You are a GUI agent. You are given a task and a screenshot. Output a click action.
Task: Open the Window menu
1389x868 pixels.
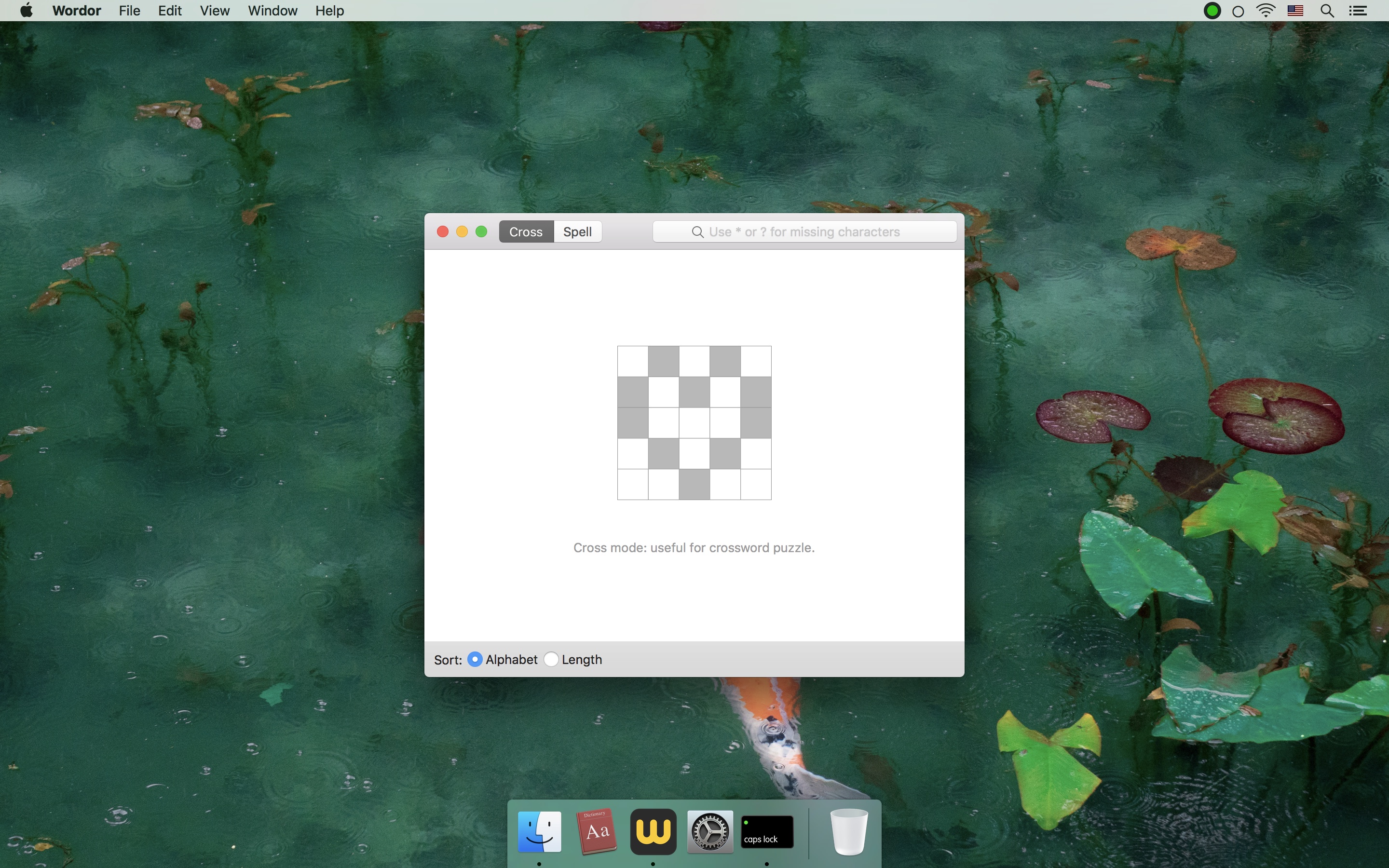click(272, 11)
